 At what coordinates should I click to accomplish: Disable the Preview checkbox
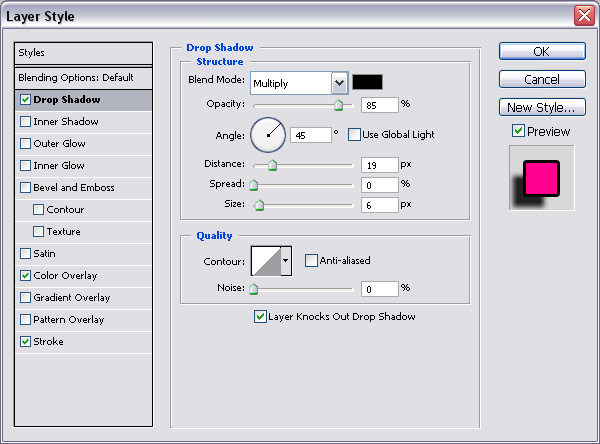(518, 131)
